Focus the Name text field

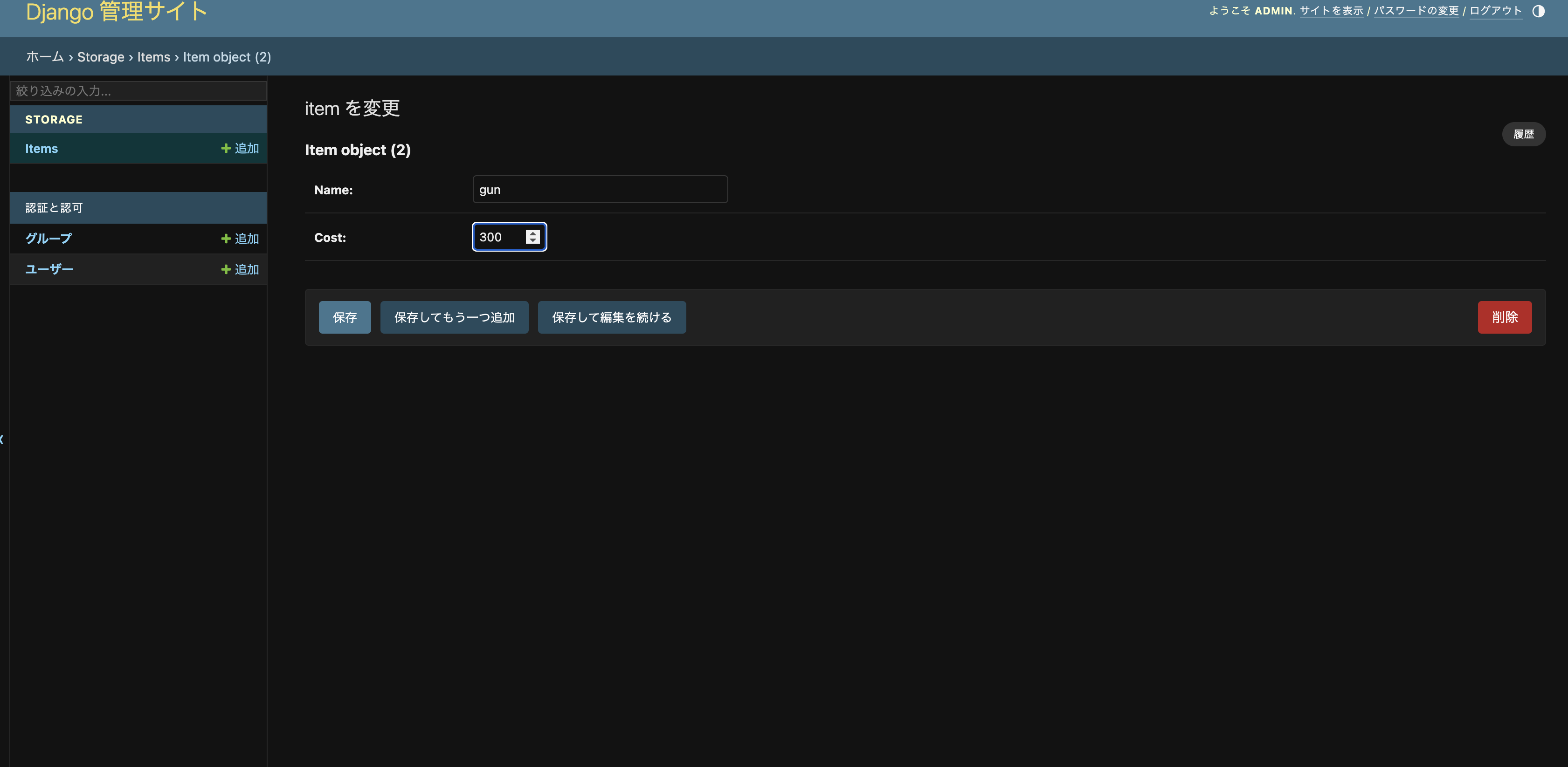pyautogui.click(x=600, y=190)
